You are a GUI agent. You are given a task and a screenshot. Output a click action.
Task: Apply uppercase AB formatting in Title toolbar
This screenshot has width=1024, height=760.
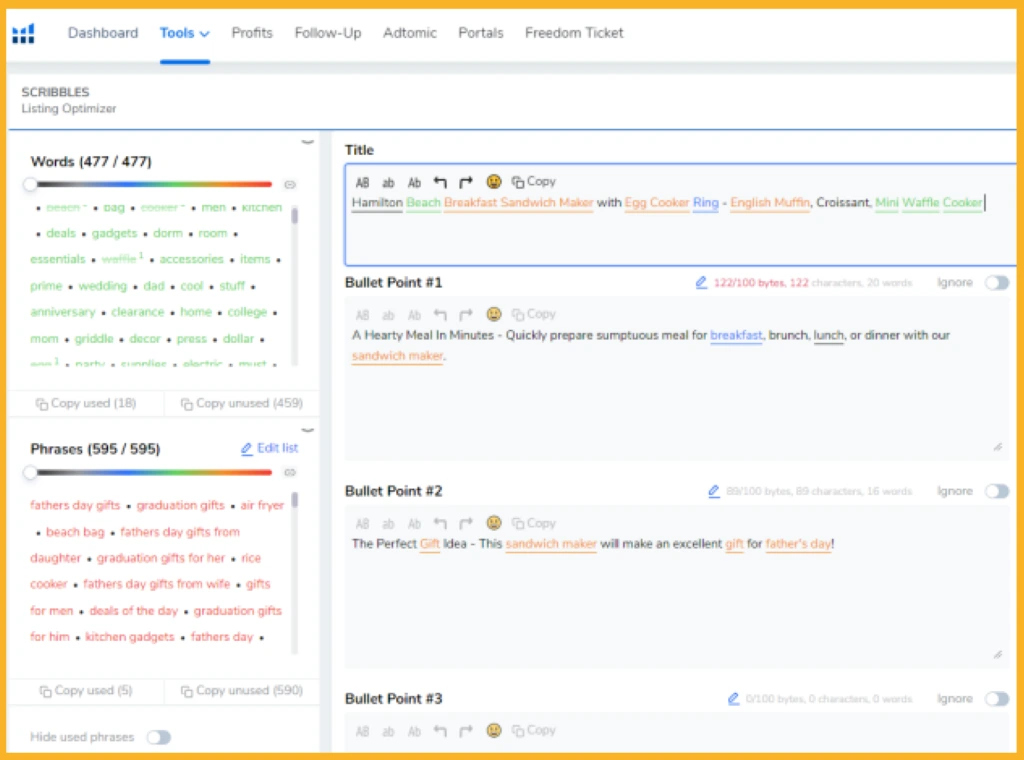pos(362,182)
